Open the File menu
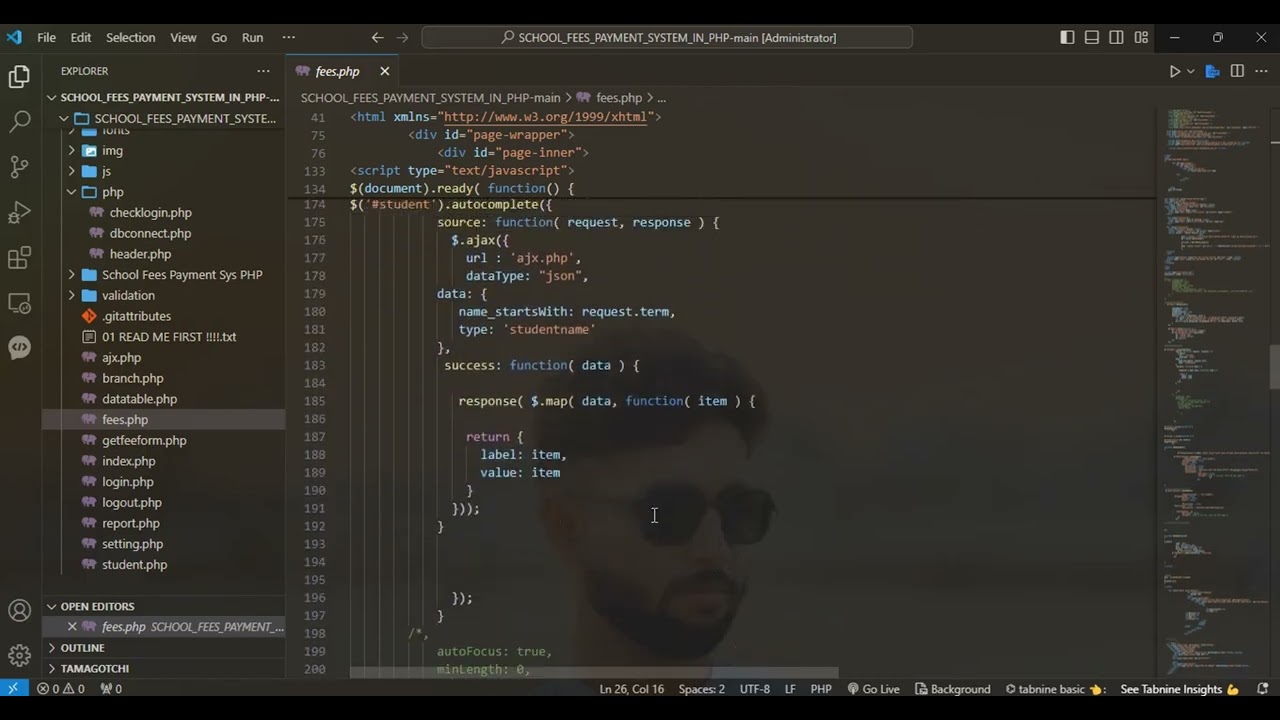 click(47, 37)
